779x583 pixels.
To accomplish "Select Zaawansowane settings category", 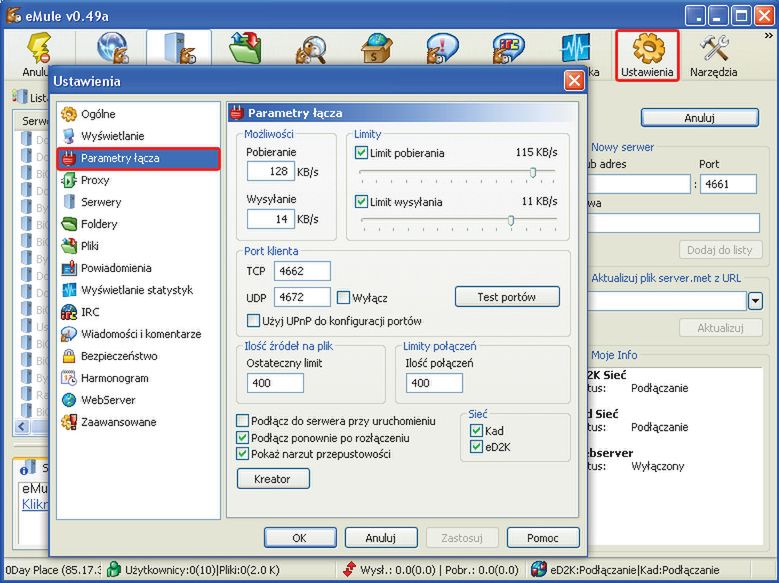I will [x=138, y=422].
